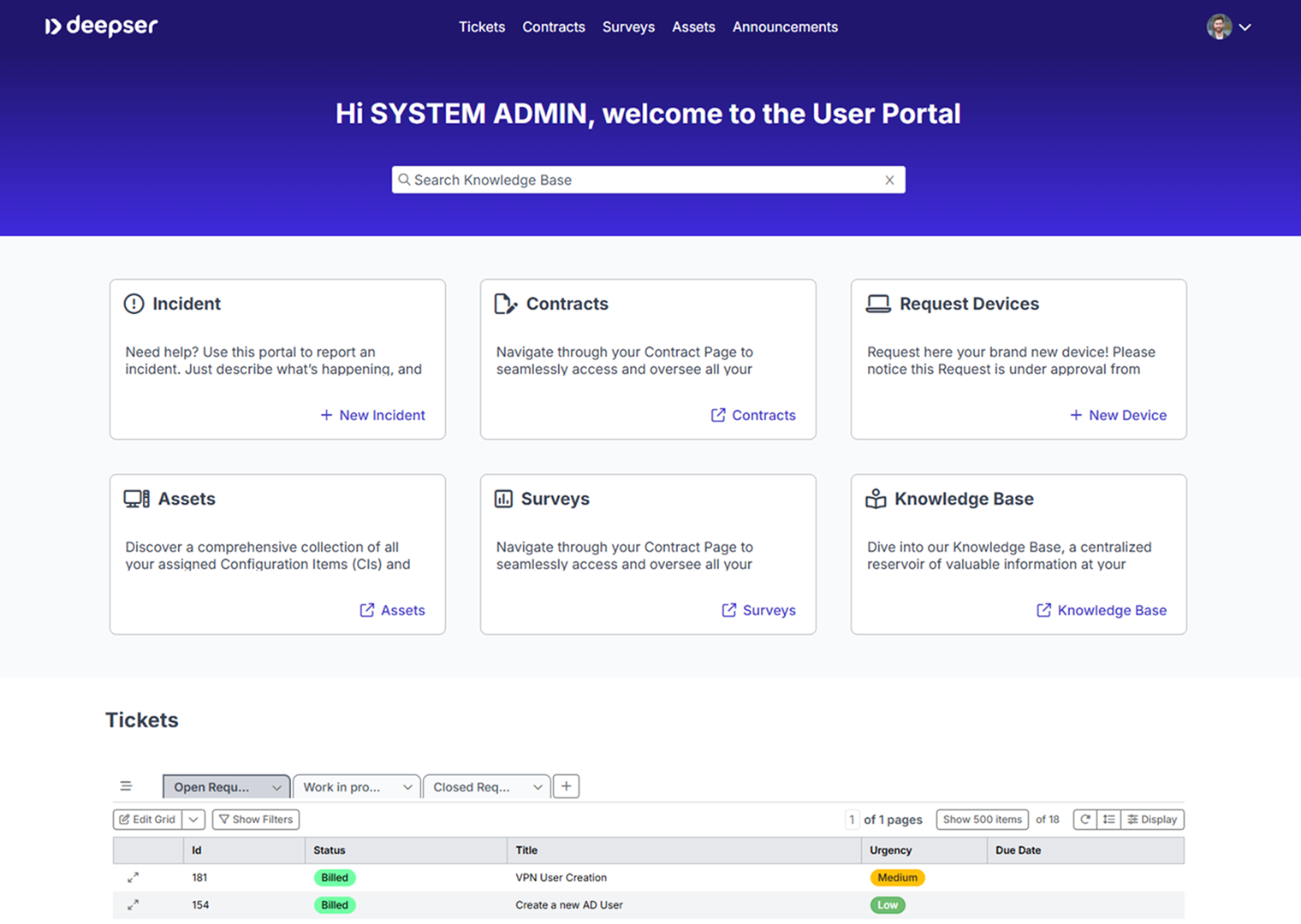This screenshot has height=924, width=1301.
Task: Open the Edit Grid dropdown arrow
Action: coord(193,820)
